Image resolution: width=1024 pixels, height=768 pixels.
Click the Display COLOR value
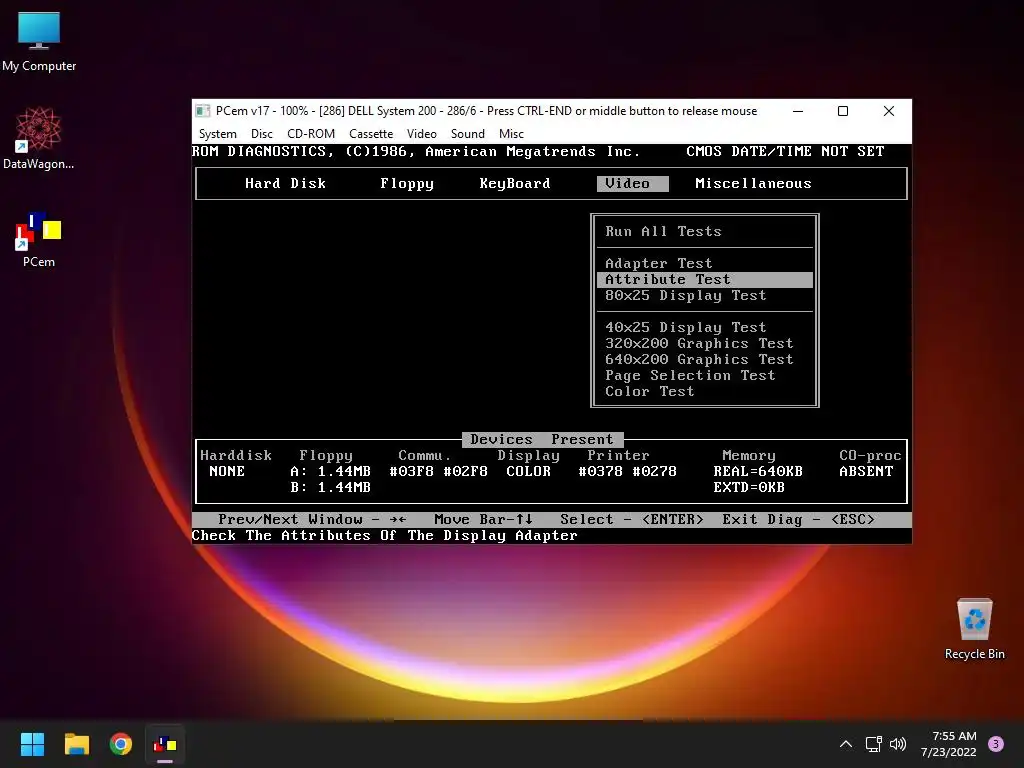[528, 472]
